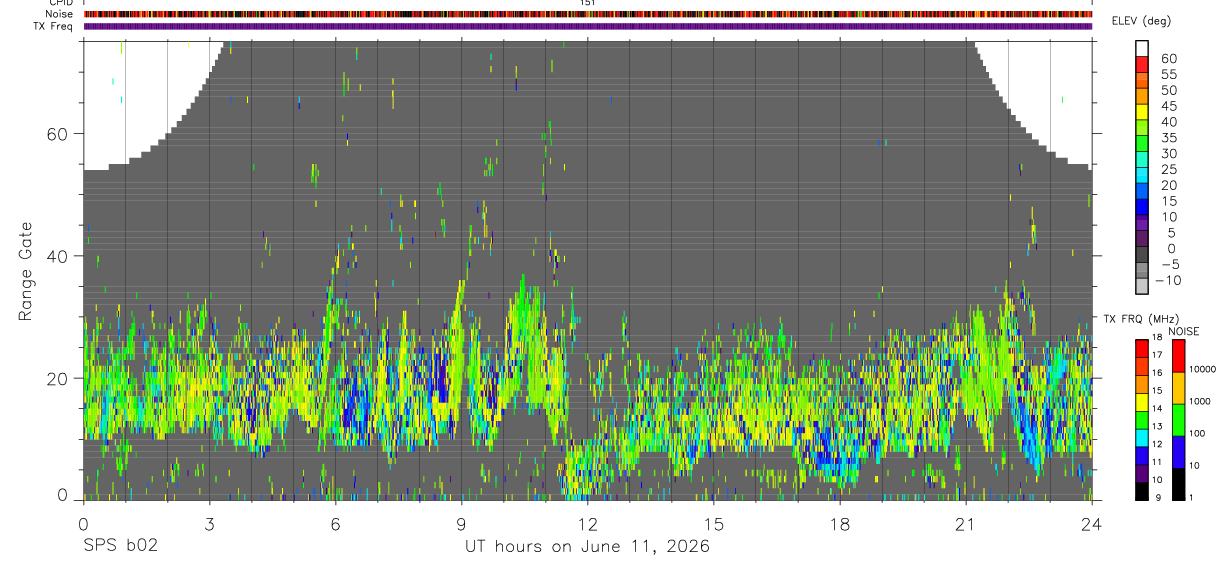The width and height of the screenshot is (1228, 567).
Task: Click the white top elevation color box
Action: [x=1144, y=49]
